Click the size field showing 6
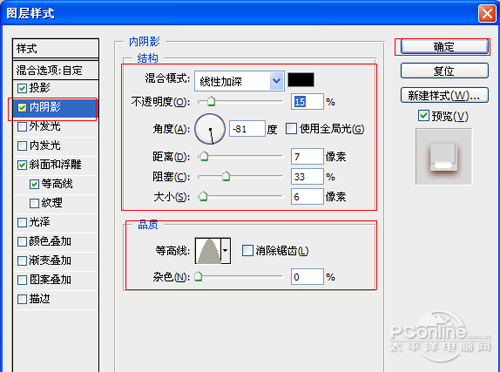The width and height of the screenshot is (500, 372). point(307,196)
